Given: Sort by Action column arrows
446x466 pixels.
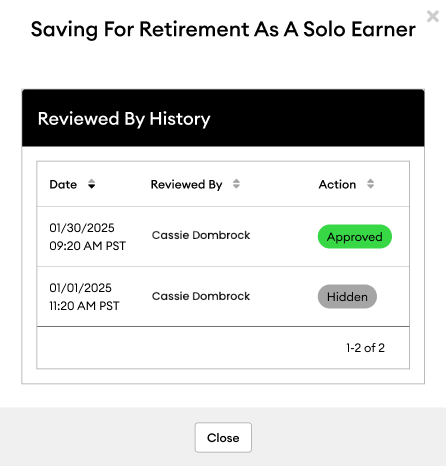Looking at the screenshot, I should [x=370, y=184].
